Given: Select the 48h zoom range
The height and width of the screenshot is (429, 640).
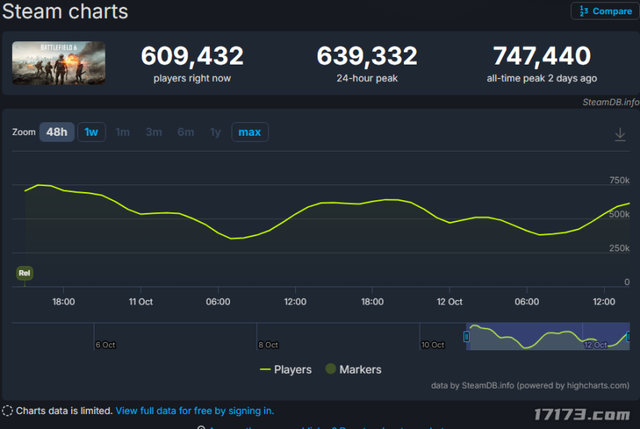Looking at the screenshot, I should pos(57,132).
